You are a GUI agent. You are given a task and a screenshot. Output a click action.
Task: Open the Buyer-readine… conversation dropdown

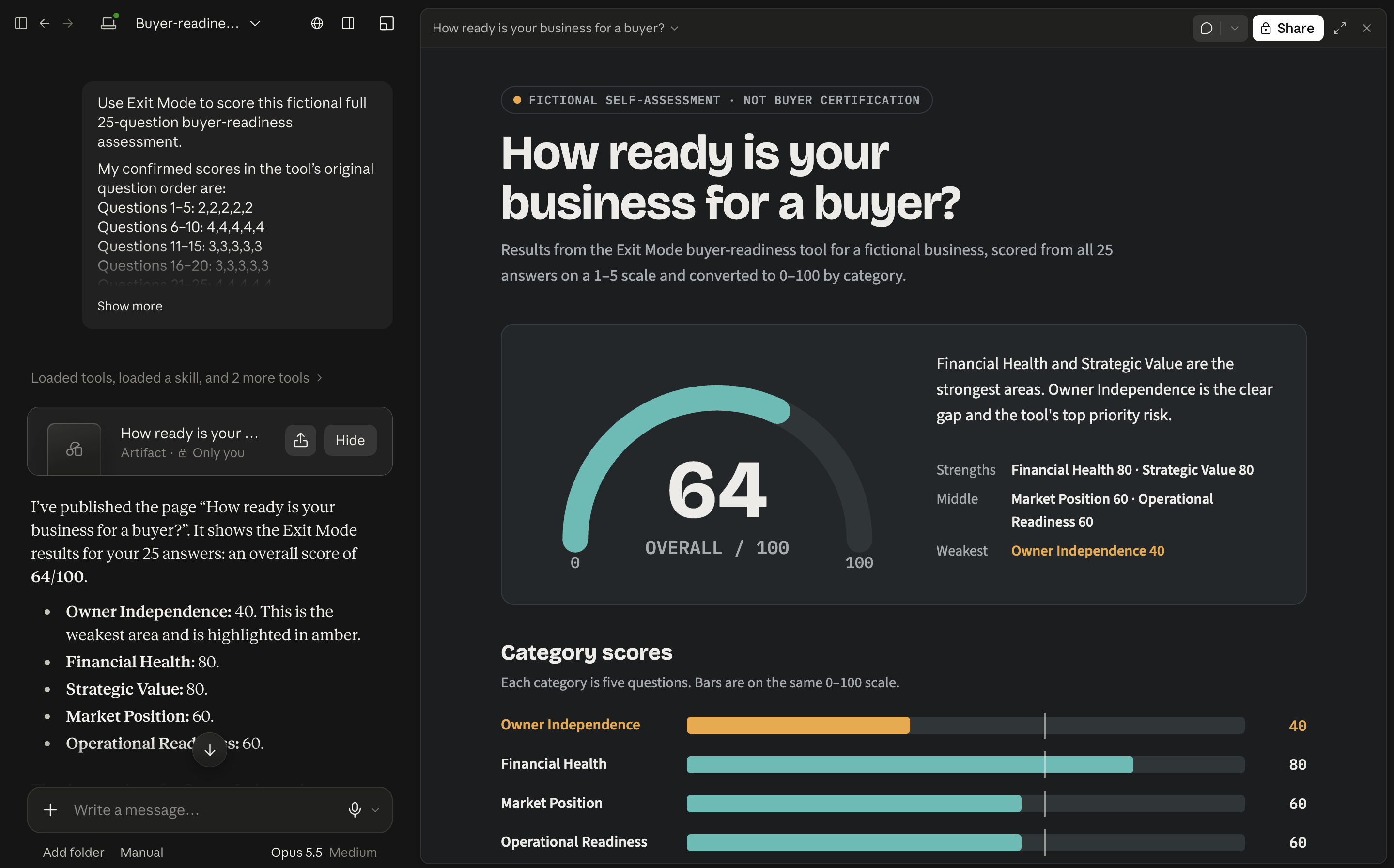(x=198, y=24)
